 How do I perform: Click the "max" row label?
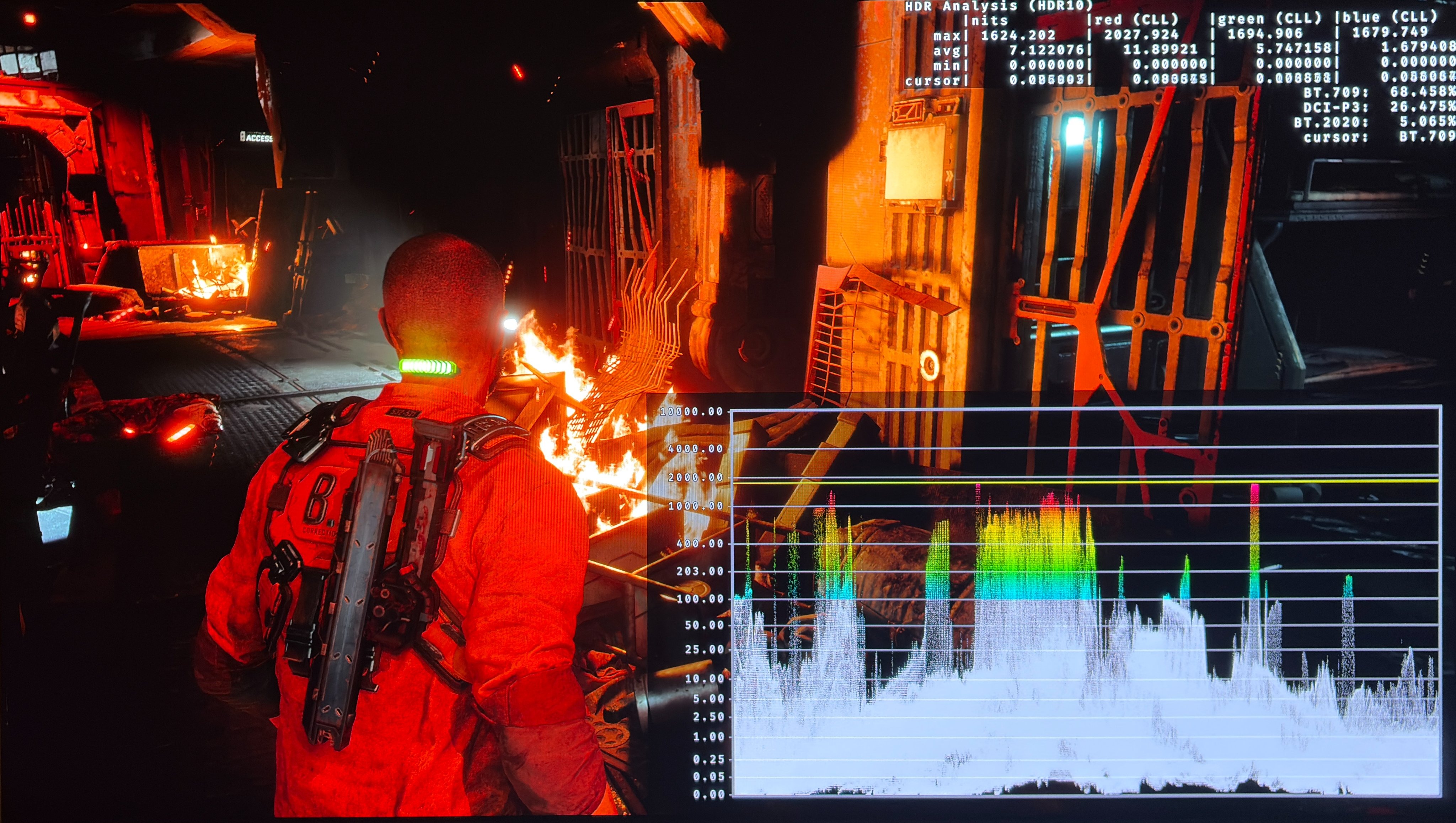(947, 36)
